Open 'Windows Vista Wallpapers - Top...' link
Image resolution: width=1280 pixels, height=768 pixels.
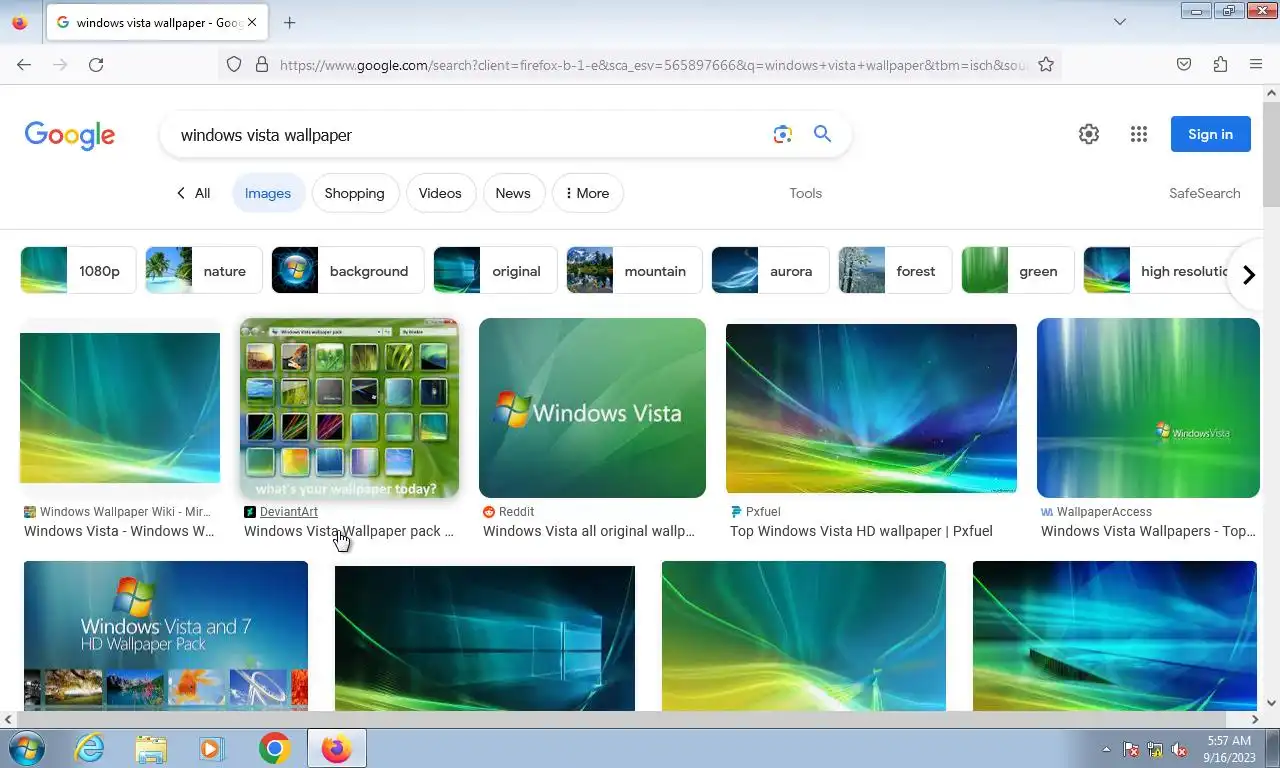(x=1148, y=531)
